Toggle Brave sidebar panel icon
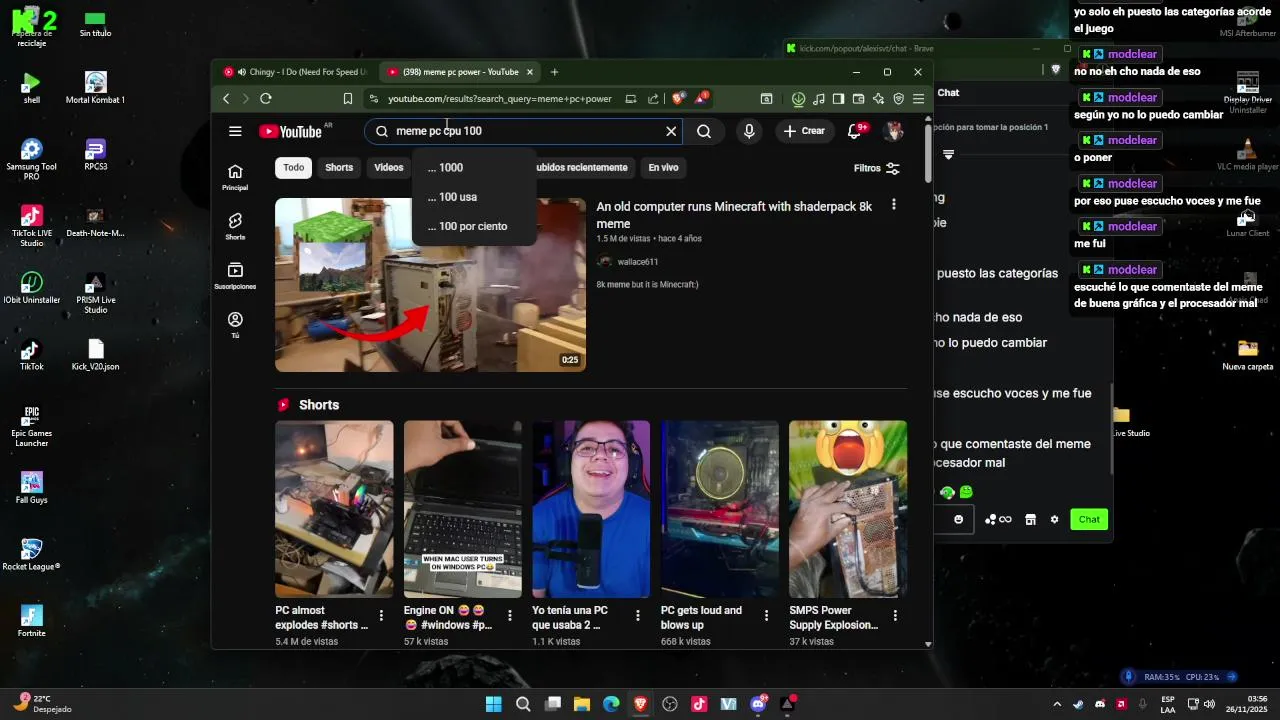Viewport: 1280px width, 720px height. point(838,99)
